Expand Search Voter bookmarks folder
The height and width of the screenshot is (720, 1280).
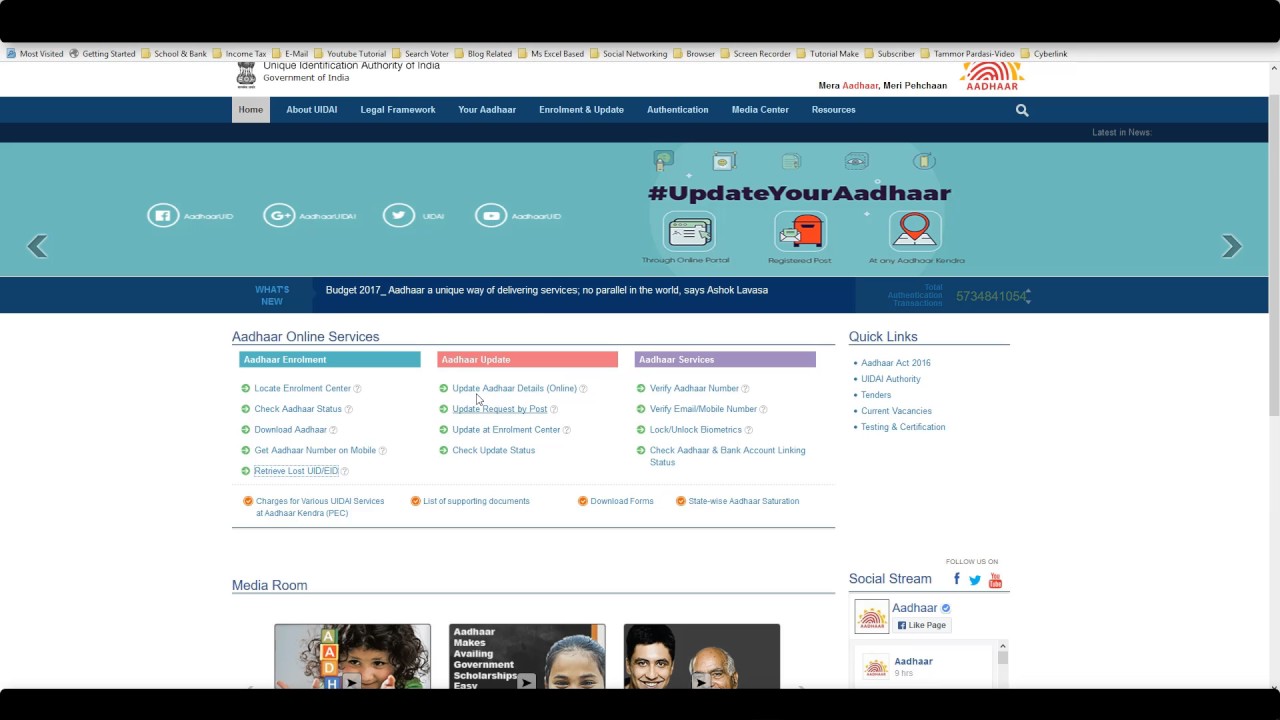420,54
